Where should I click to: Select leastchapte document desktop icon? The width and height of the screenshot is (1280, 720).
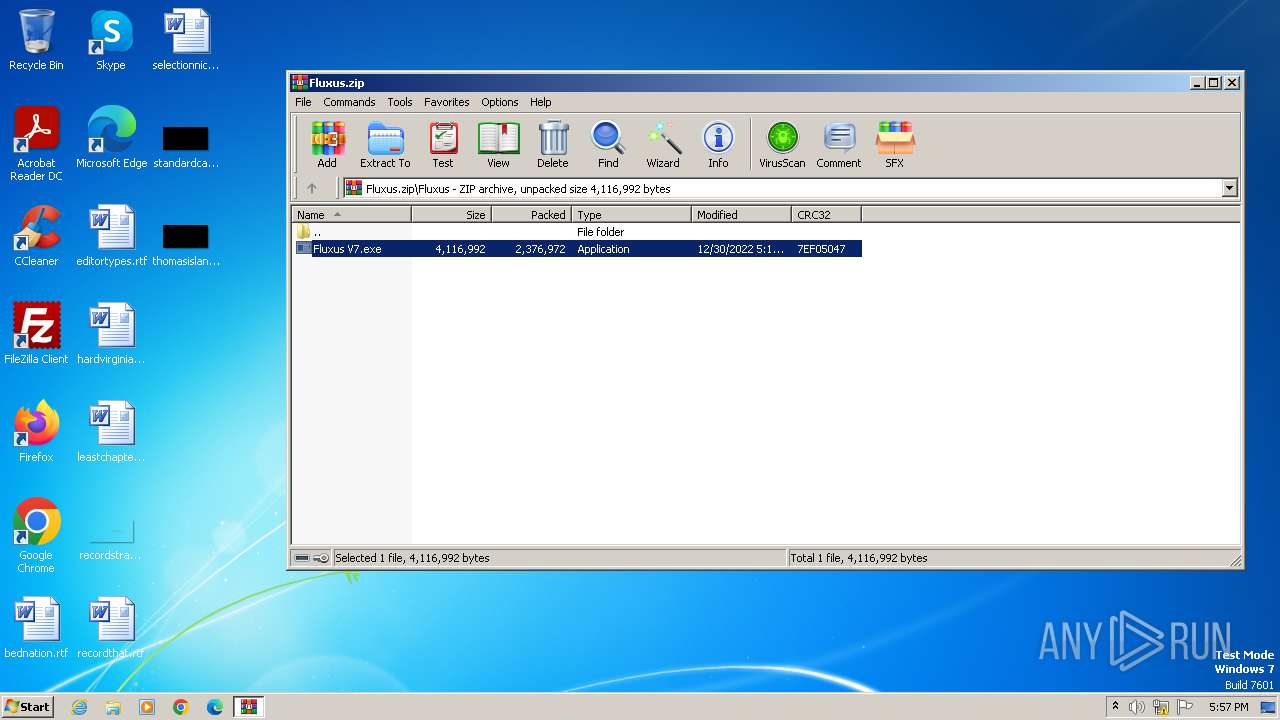click(111, 432)
